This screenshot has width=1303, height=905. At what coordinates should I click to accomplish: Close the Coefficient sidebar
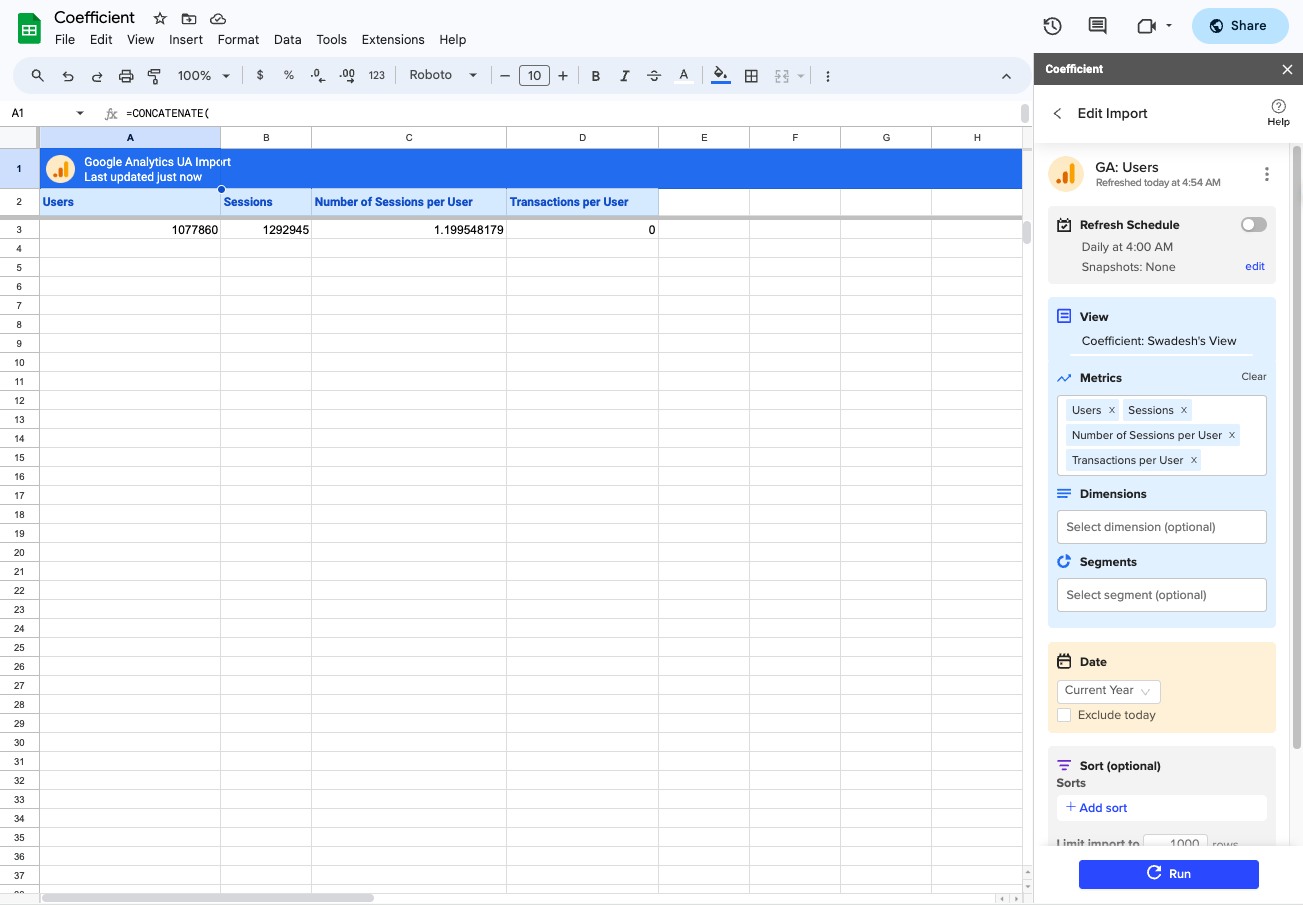tap(1287, 69)
